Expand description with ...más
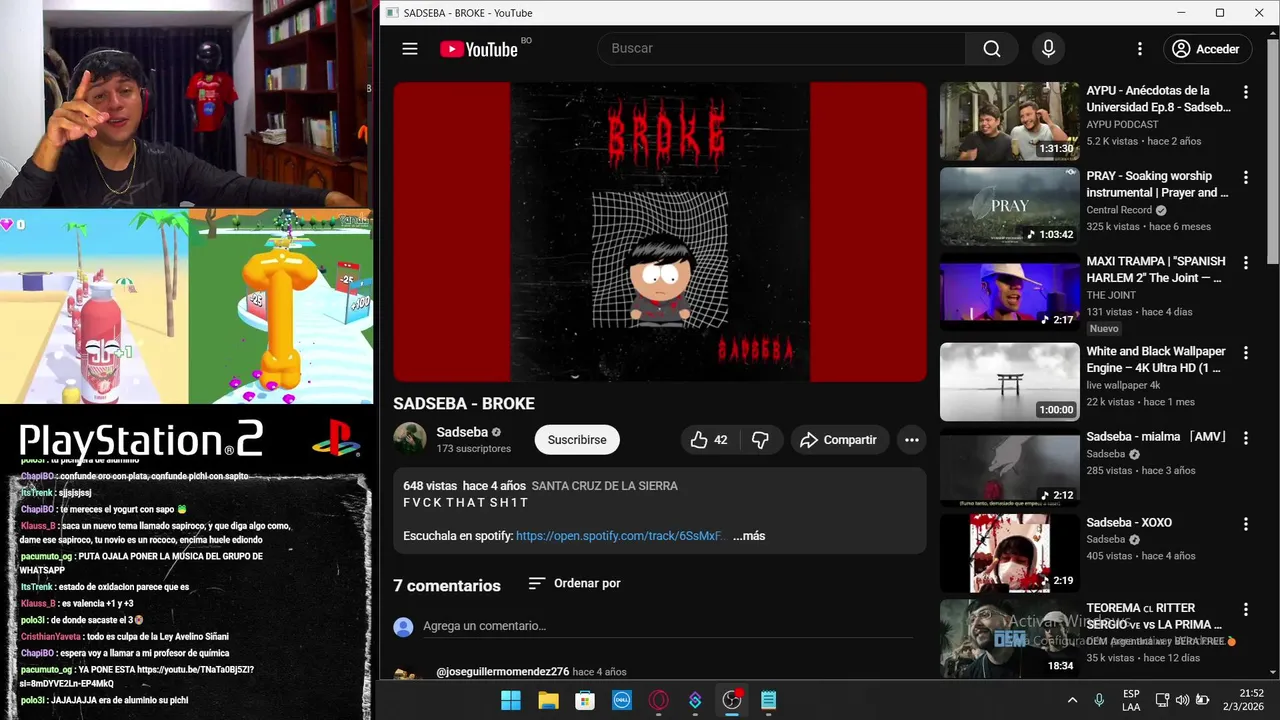The width and height of the screenshot is (1280, 720). [x=749, y=536]
